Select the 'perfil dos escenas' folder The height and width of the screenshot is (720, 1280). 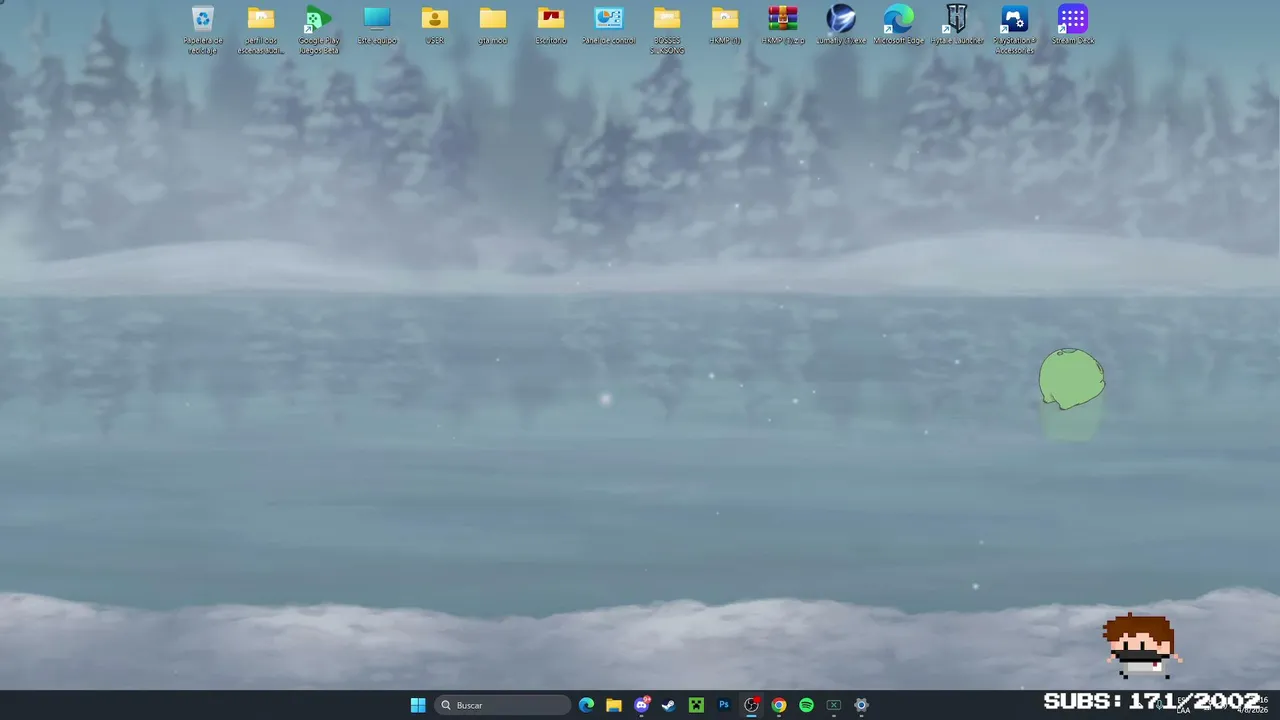pos(261,29)
